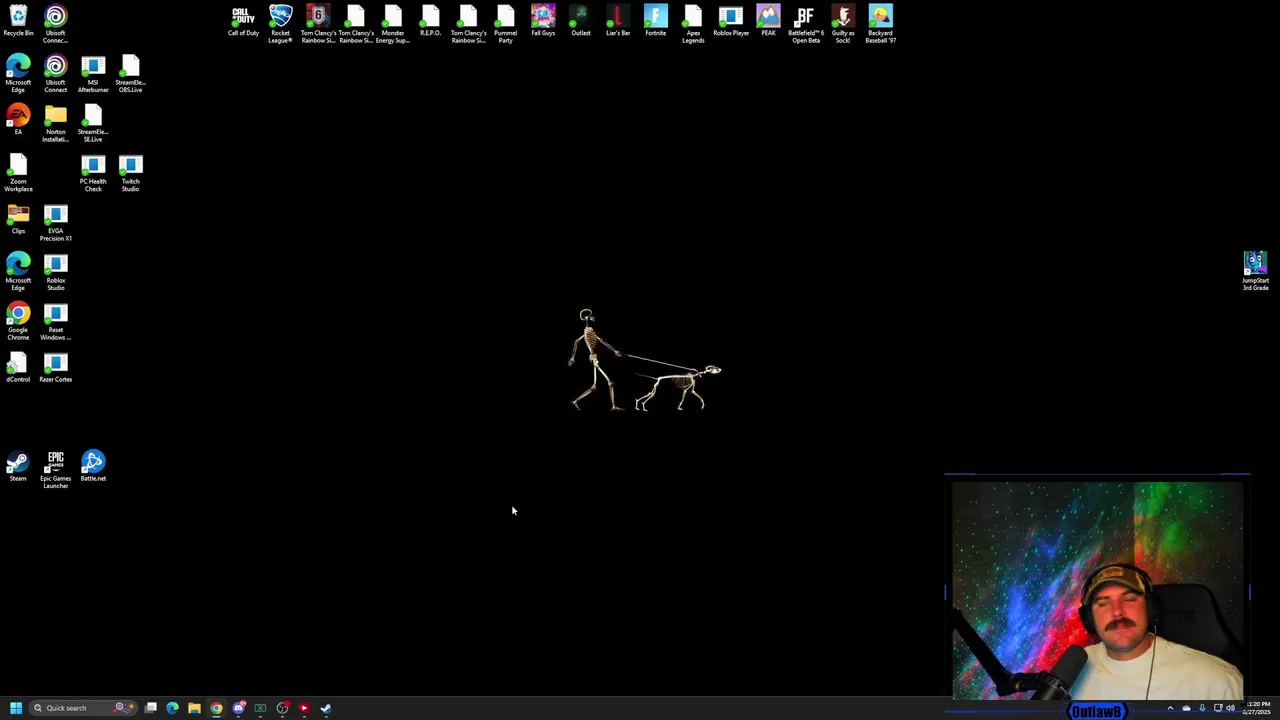Viewport: 1280px width, 720px height.
Task: Open File Explorer from the taskbar
Action: [x=195, y=708]
